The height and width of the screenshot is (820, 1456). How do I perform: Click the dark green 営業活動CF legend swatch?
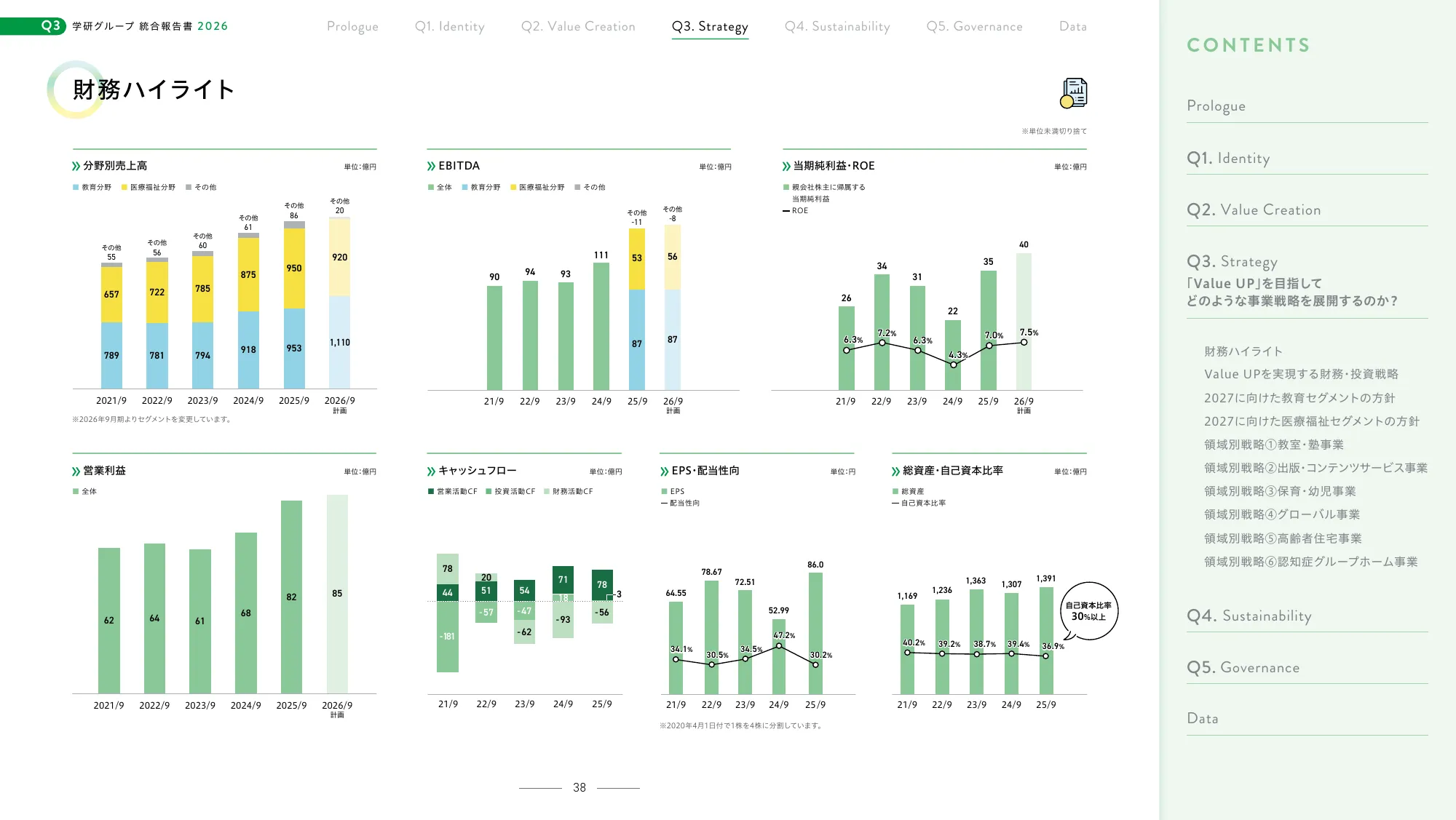[431, 492]
